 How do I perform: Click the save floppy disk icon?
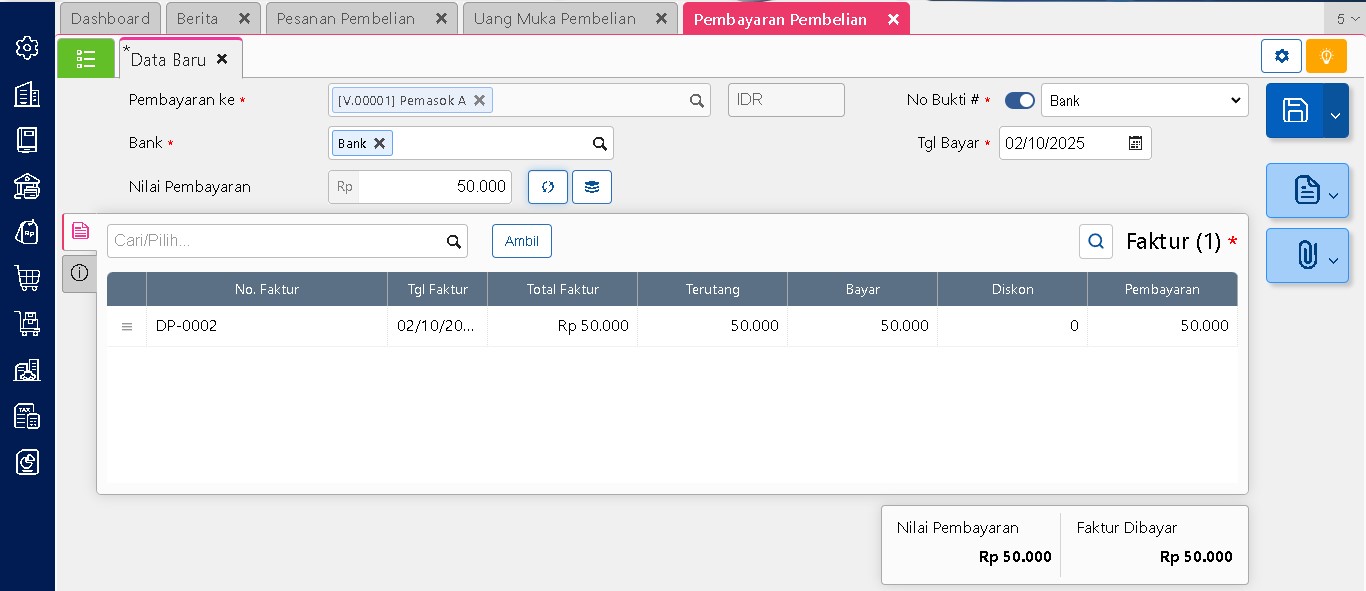1295,110
